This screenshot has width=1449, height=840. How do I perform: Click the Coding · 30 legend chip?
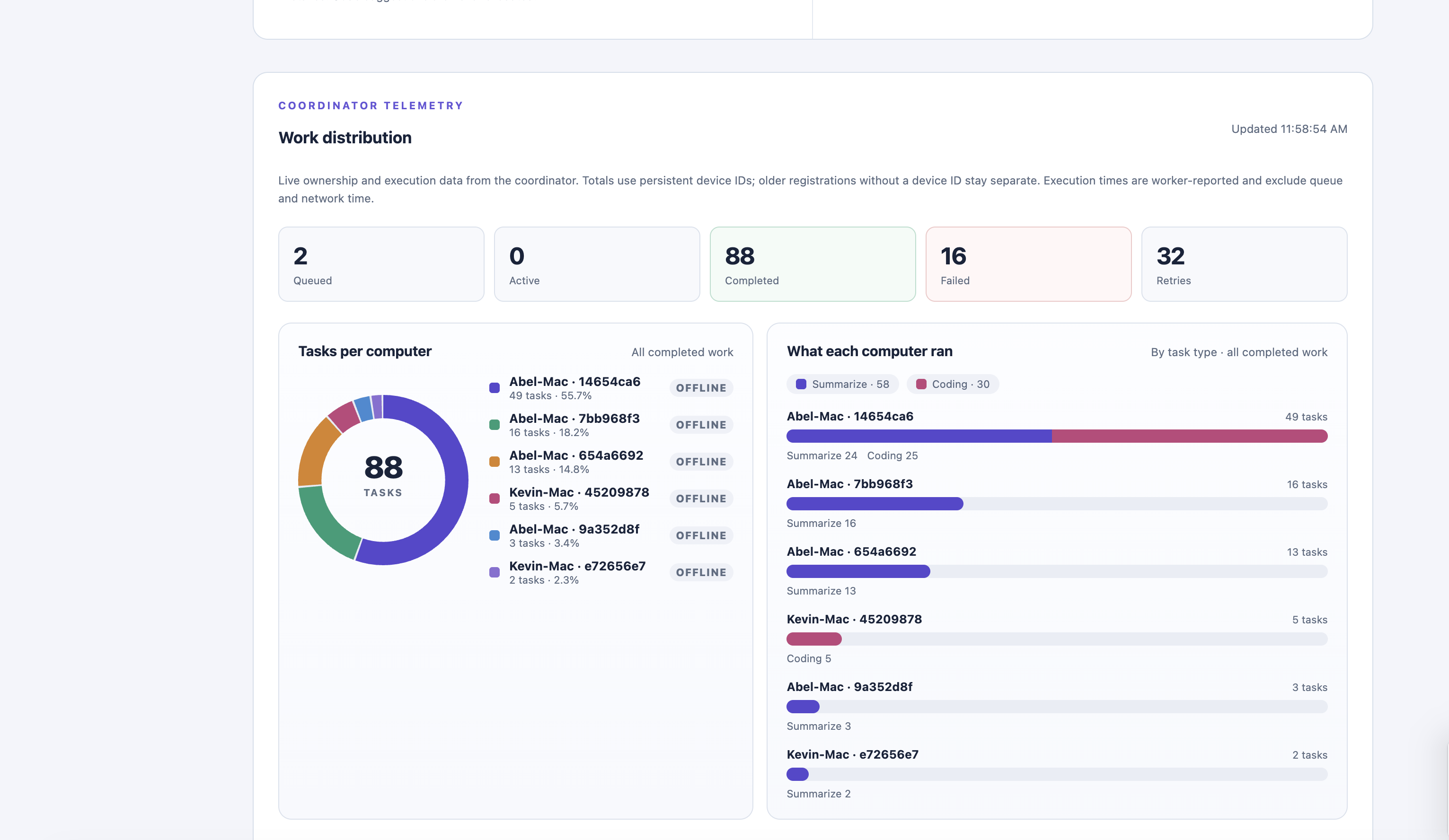click(x=953, y=385)
